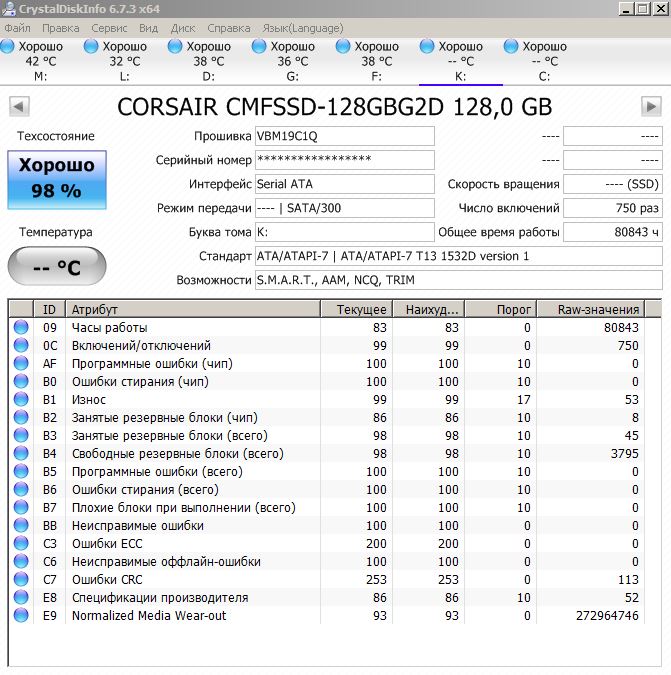Click the Хорошо 98 % health status button

[57, 180]
